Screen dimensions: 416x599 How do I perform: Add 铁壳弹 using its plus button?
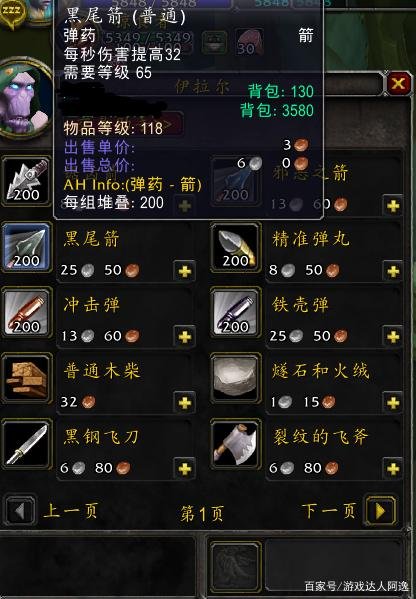click(393, 337)
